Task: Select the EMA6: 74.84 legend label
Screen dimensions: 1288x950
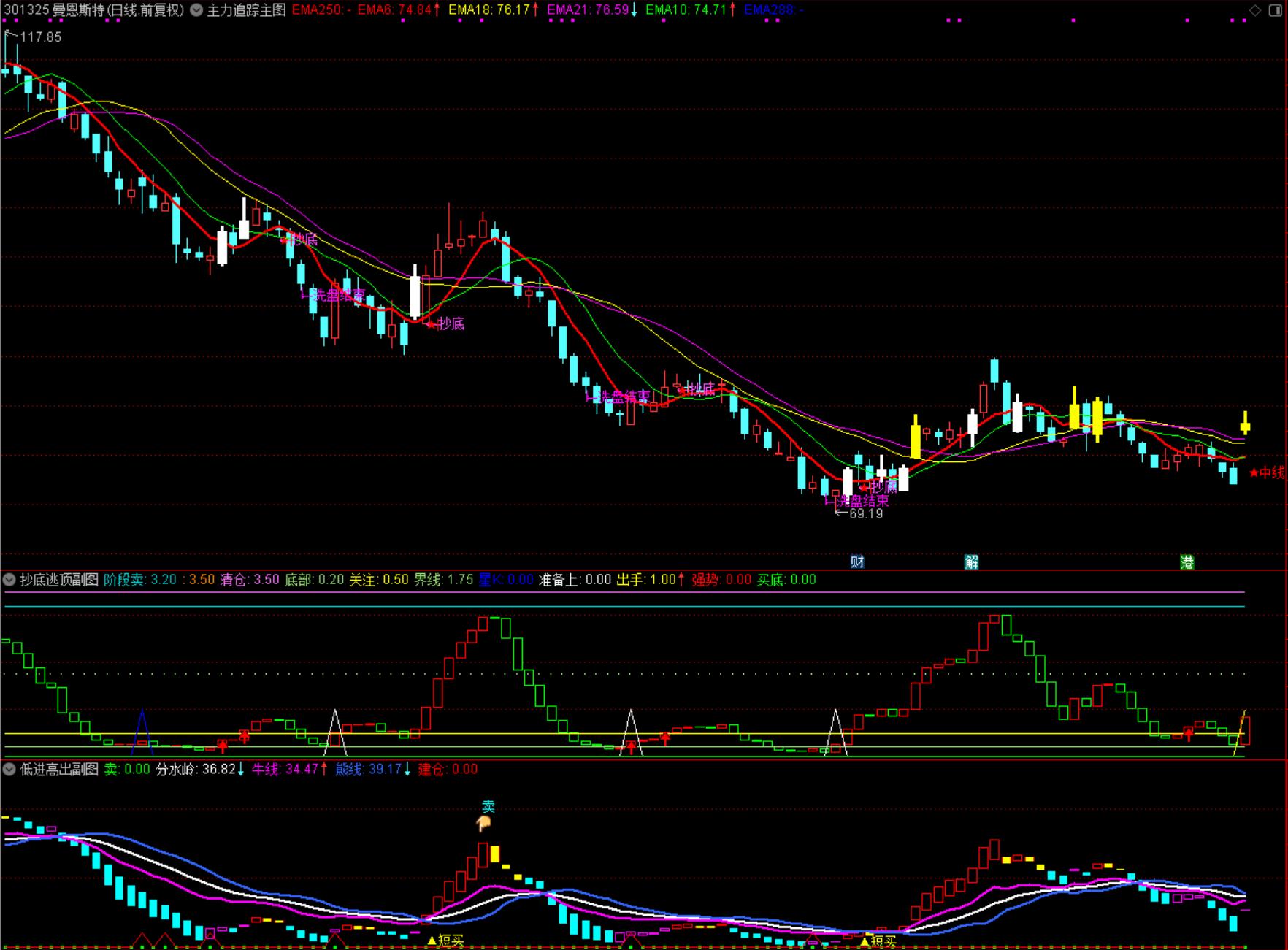Action: [x=399, y=10]
